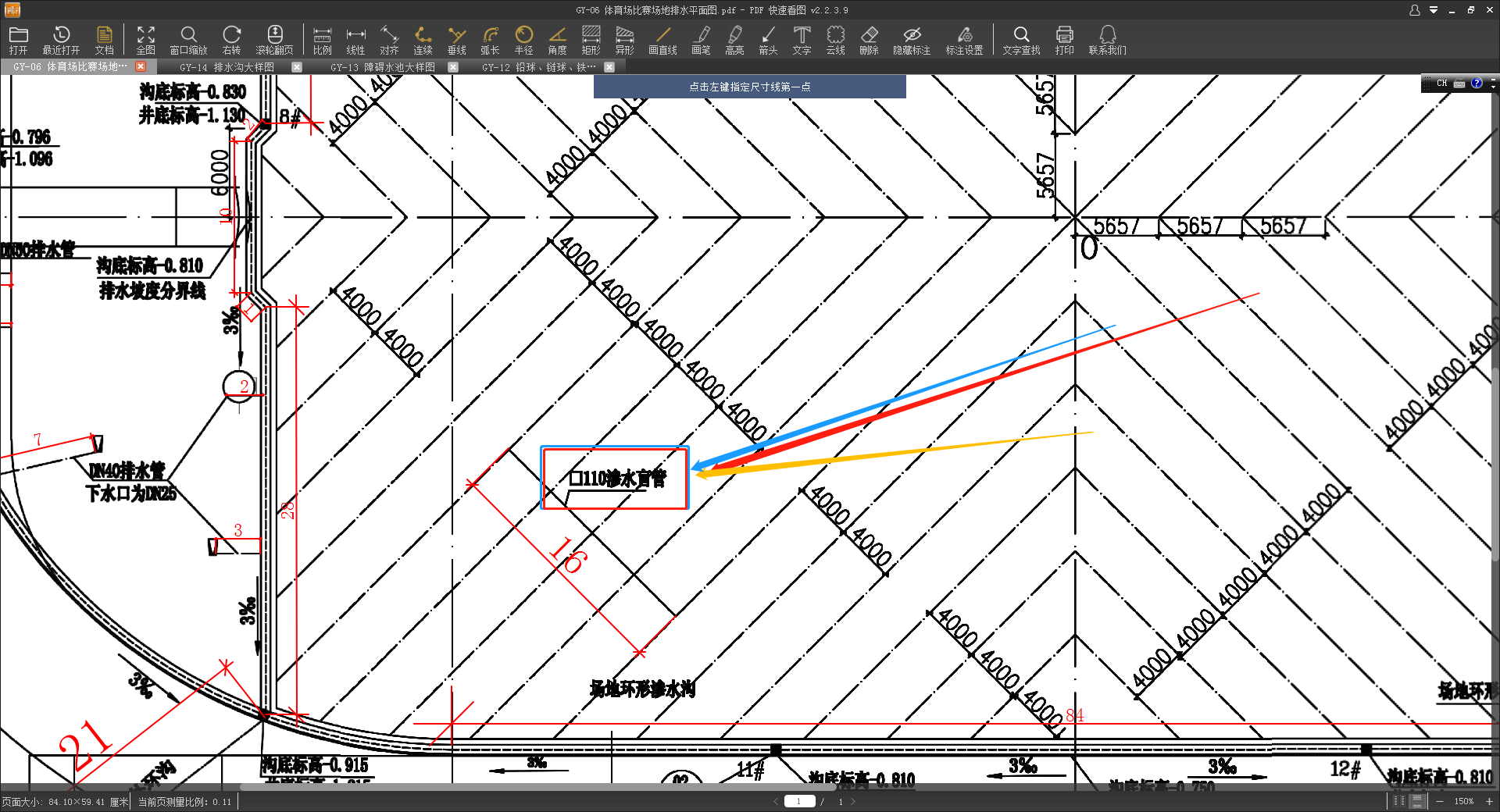Viewport: 1500px width, 812px height.
Task: Open a file with the 打开 tool
Action: click(18, 40)
